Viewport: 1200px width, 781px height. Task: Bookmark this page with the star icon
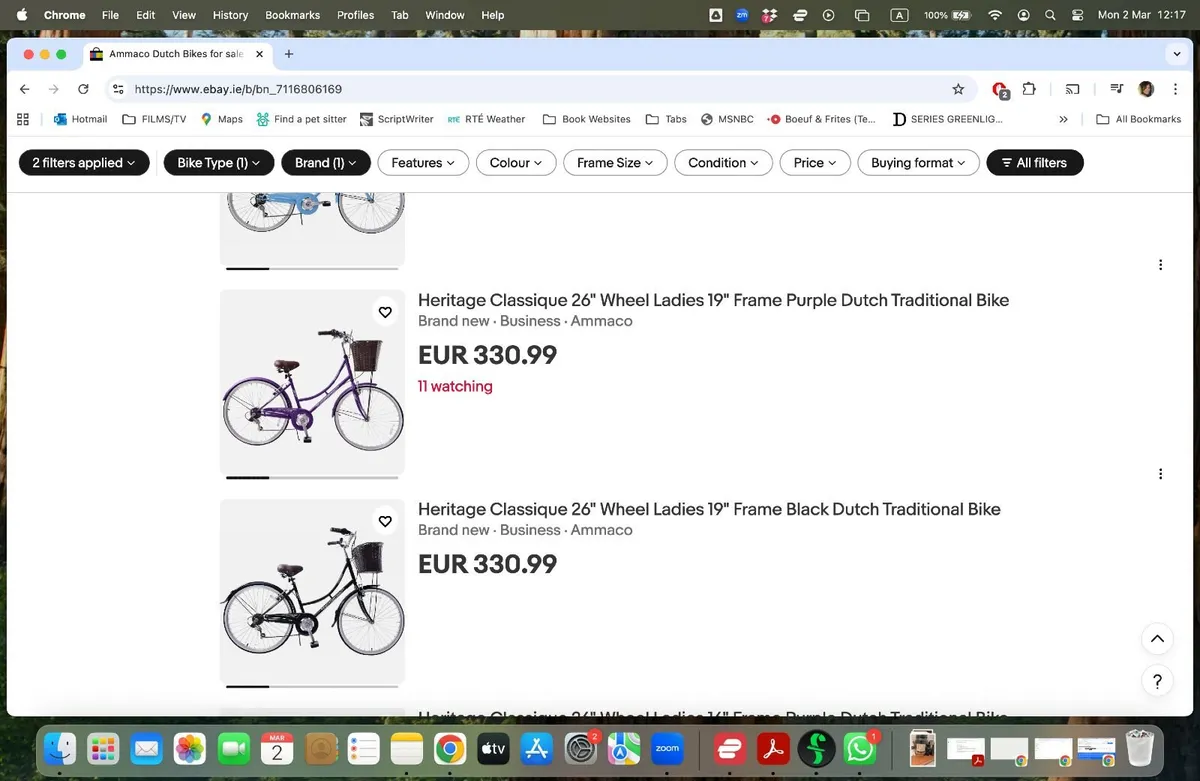coord(958,89)
